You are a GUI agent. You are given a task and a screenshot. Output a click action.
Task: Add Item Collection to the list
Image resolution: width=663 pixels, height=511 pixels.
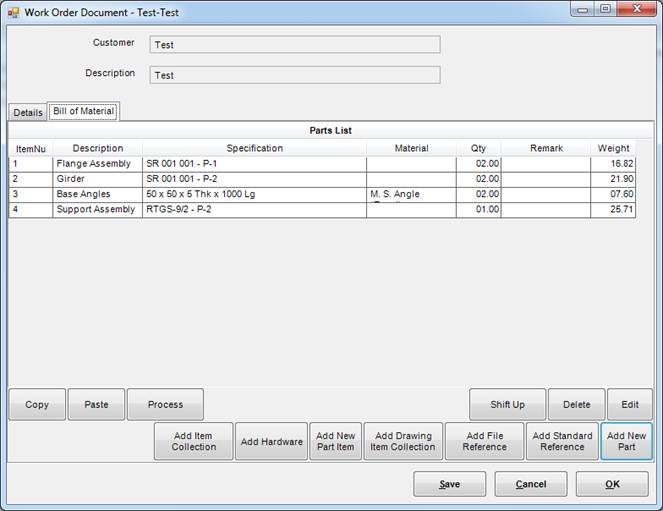coord(194,441)
